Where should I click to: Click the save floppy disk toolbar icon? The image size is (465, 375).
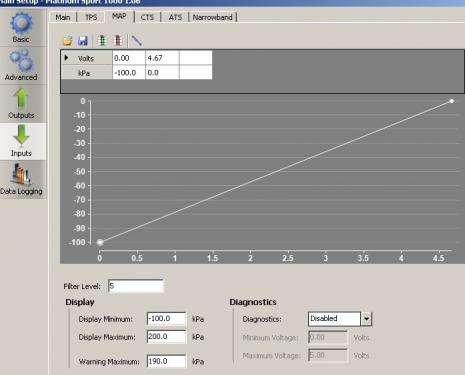(83, 41)
